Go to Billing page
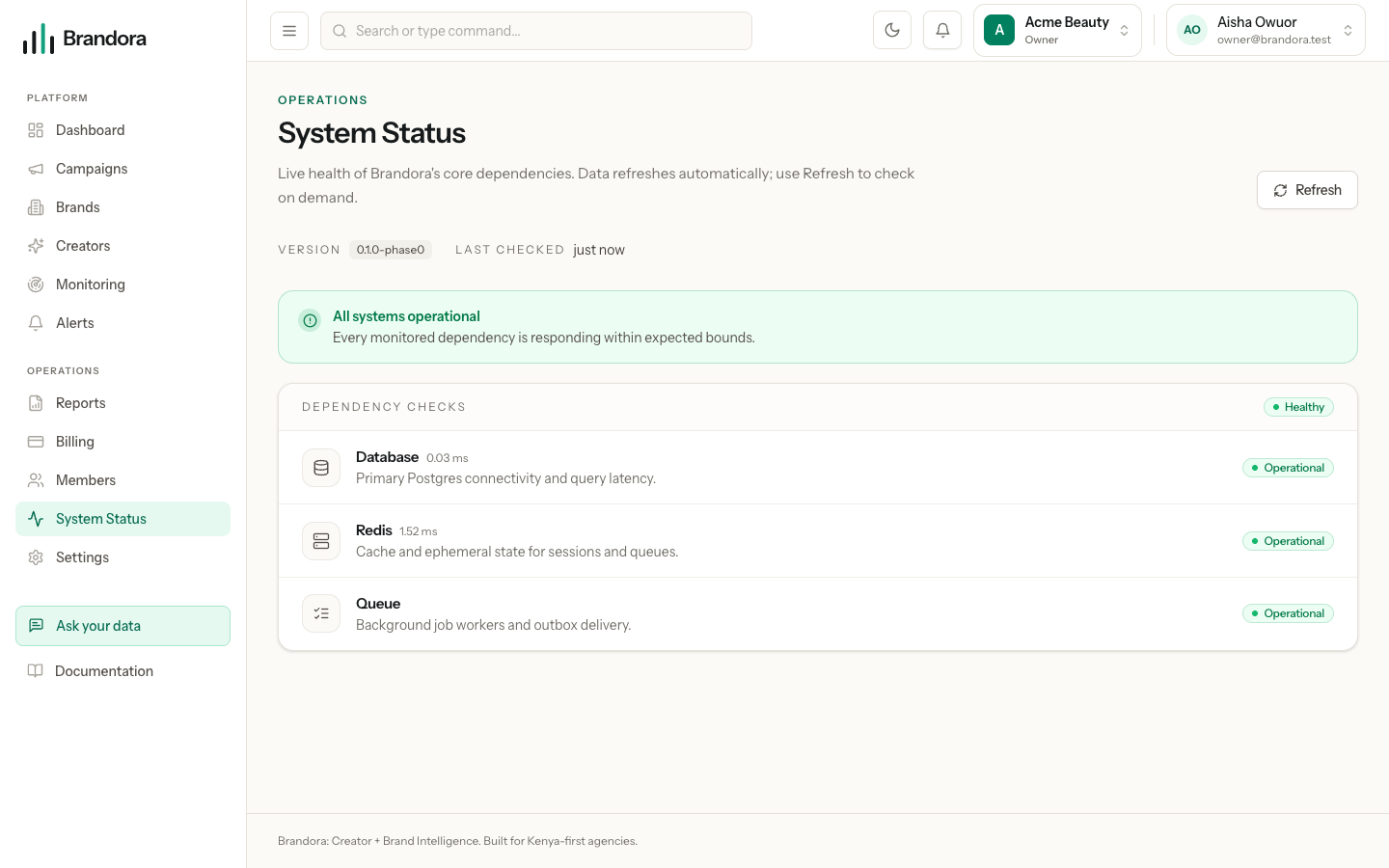The height and width of the screenshot is (868, 1389). click(123, 442)
